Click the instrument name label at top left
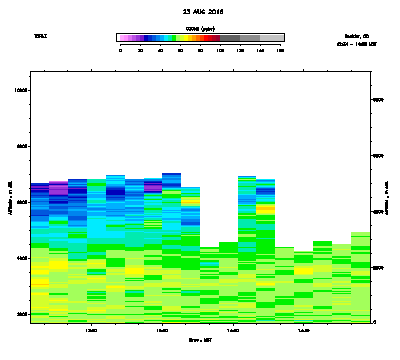400x360 pixels. [x=40, y=36]
